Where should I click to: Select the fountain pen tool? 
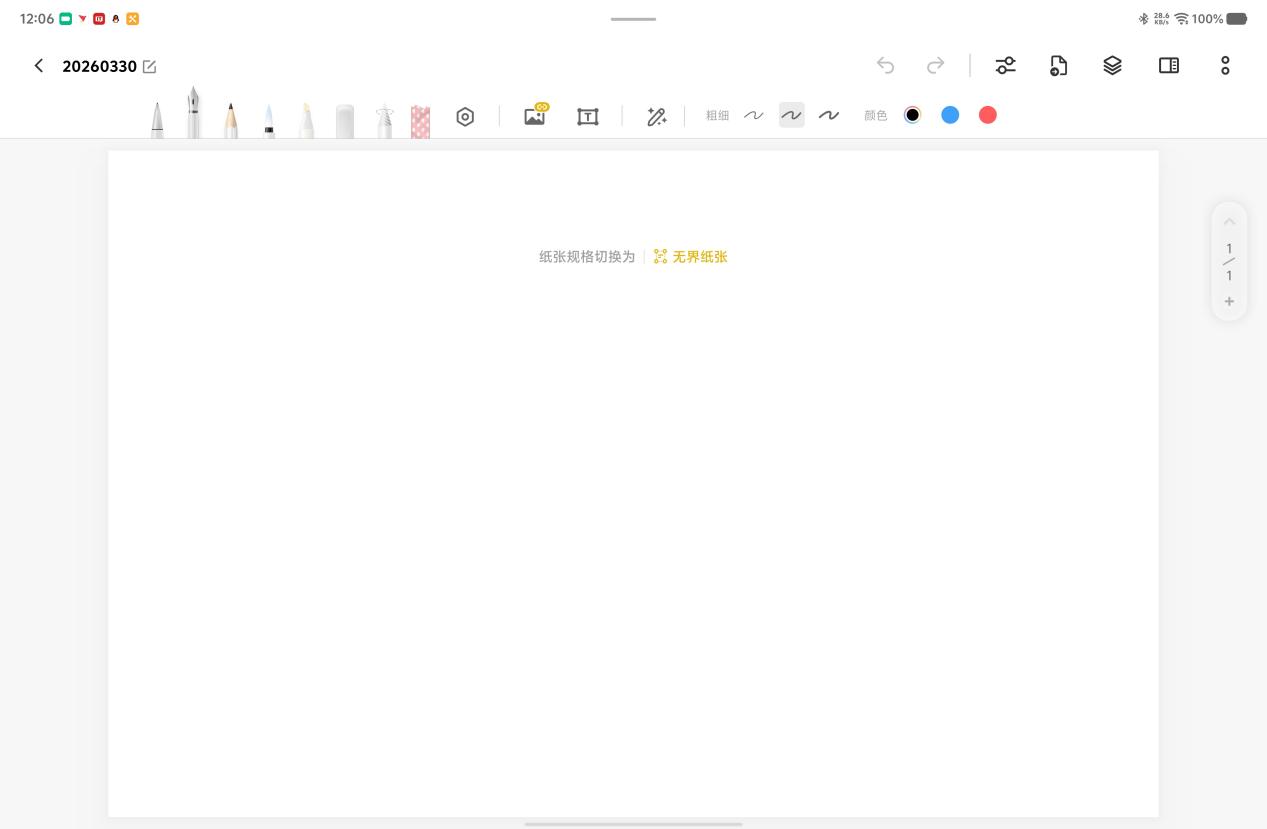(193, 114)
